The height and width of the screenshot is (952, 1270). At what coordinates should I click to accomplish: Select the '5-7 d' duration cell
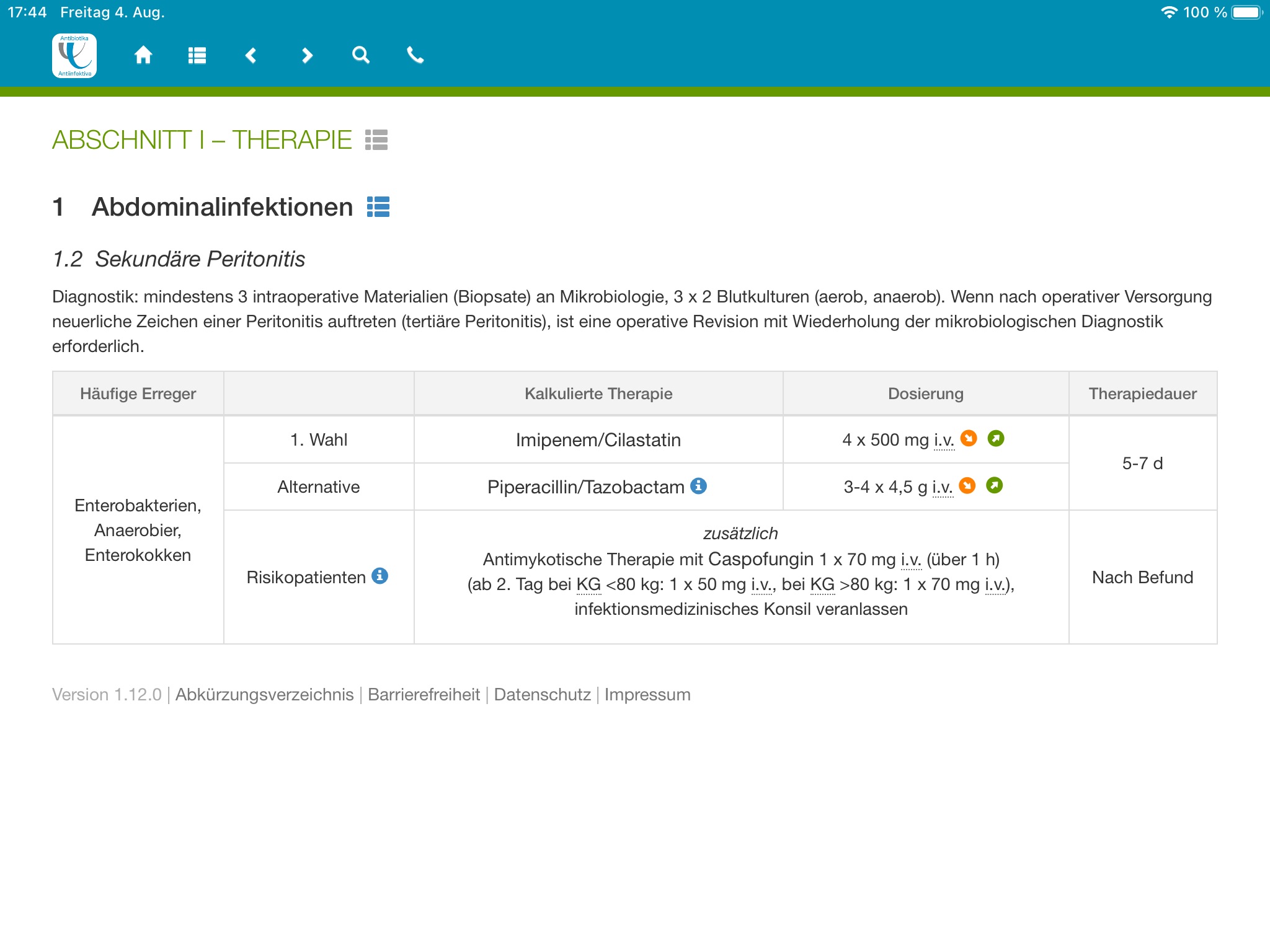click(x=1143, y=464)
